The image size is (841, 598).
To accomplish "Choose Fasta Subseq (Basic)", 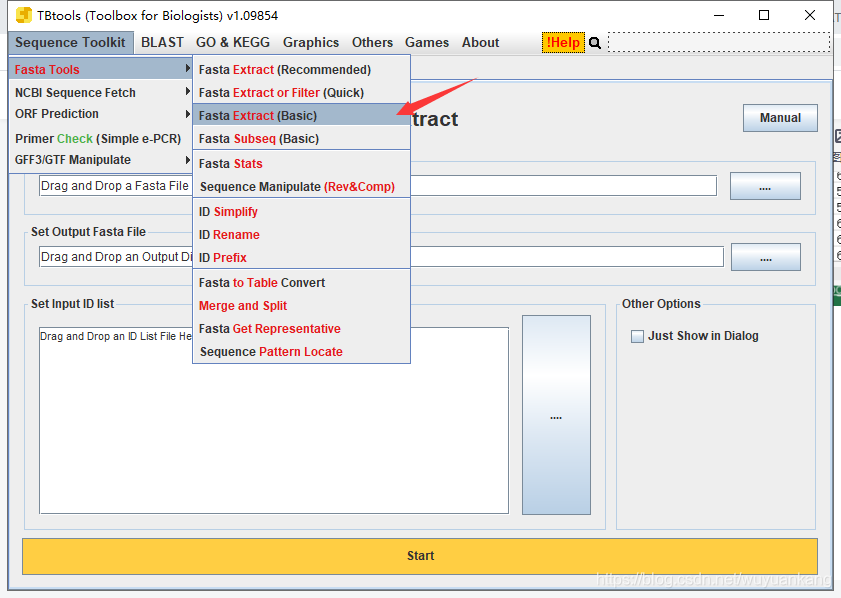I will click(301, 138).
